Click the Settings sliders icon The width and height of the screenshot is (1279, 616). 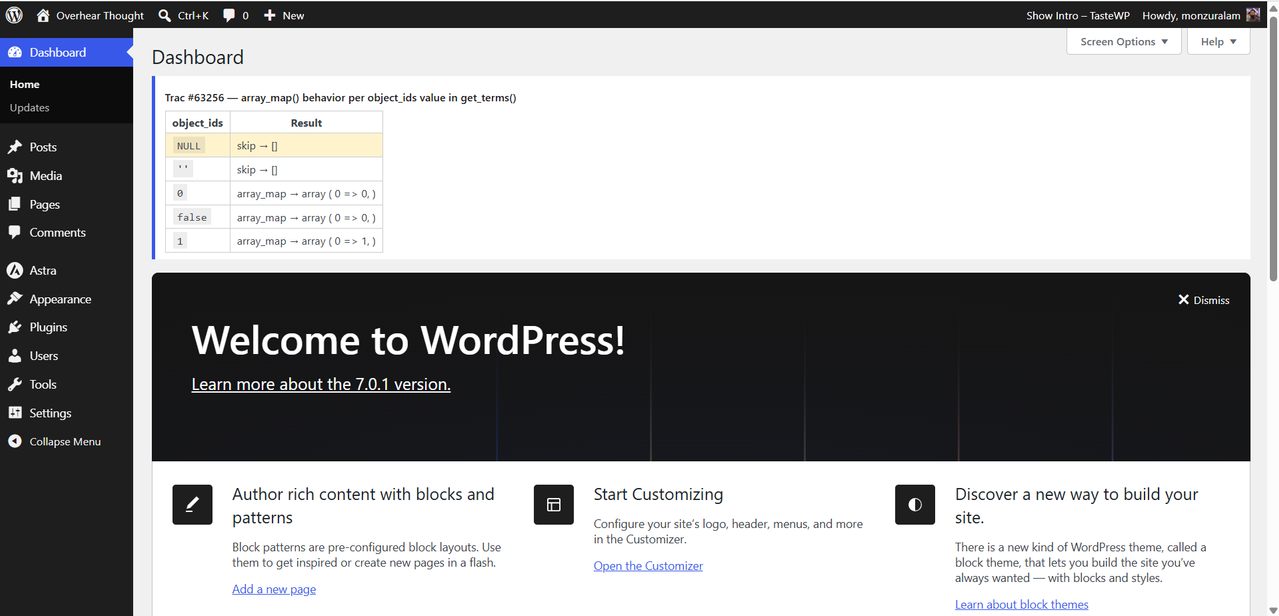coord(14,413)
